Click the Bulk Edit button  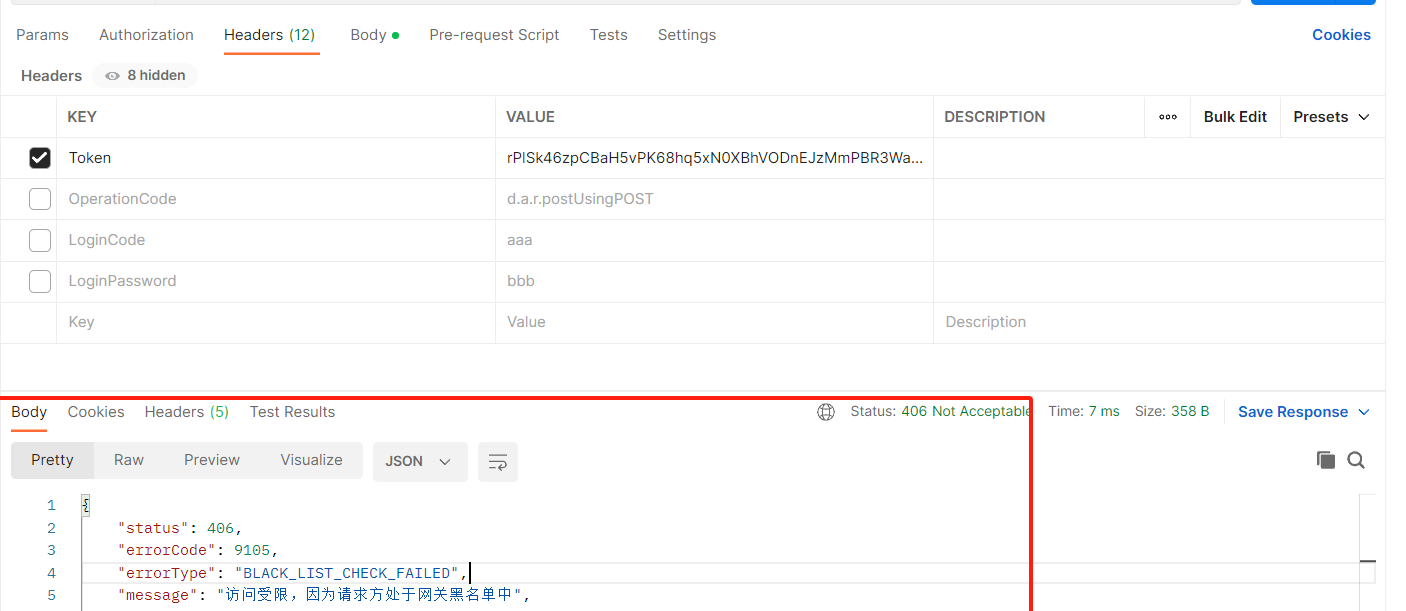point(1235,117)
